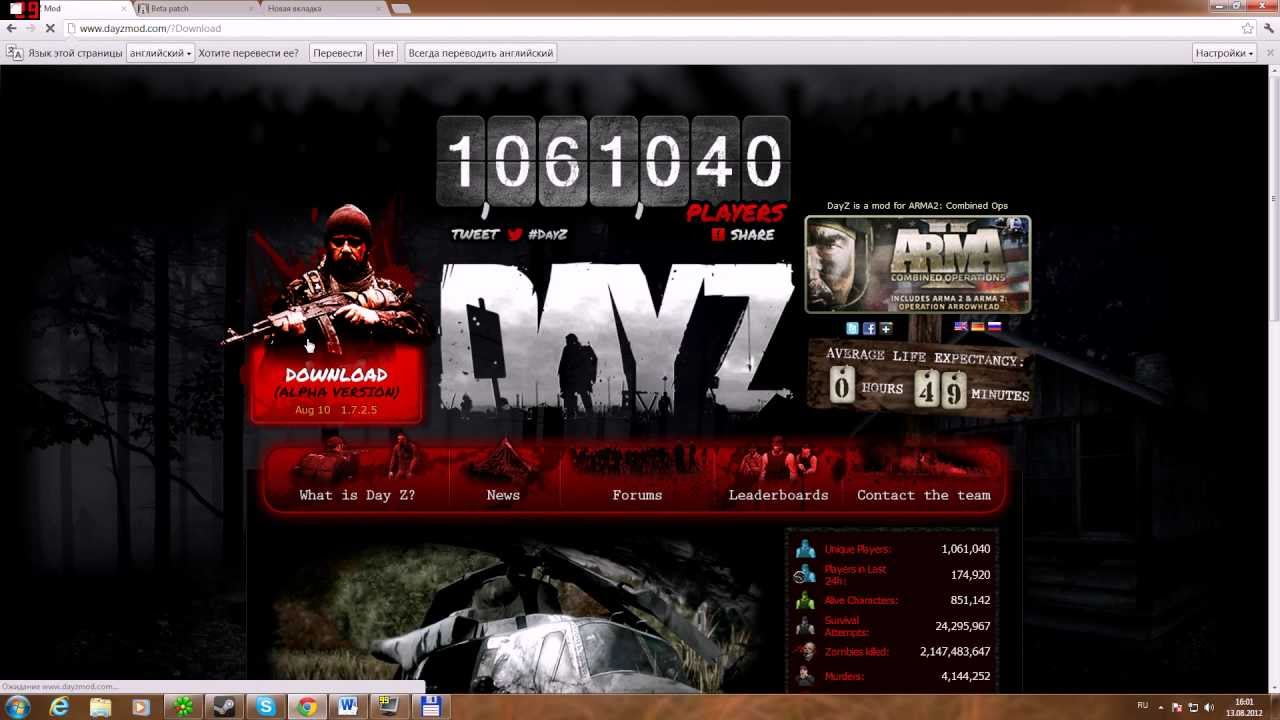Image resolution: width=1280 pixels, height=720 pixels.
Task: Click the Twitter share icon under ARMA banner
Action: coord(852,328)
